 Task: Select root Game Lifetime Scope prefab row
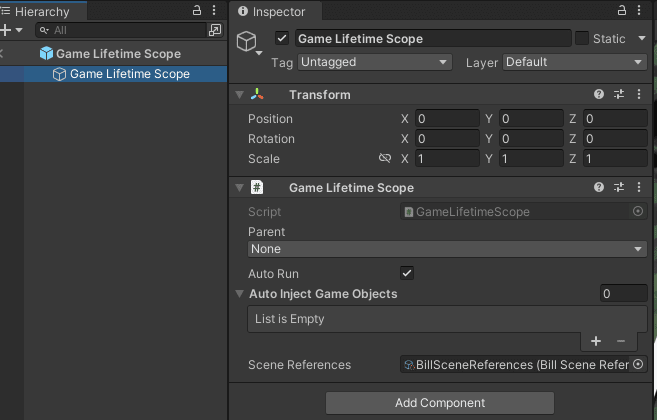coord(114,54)
